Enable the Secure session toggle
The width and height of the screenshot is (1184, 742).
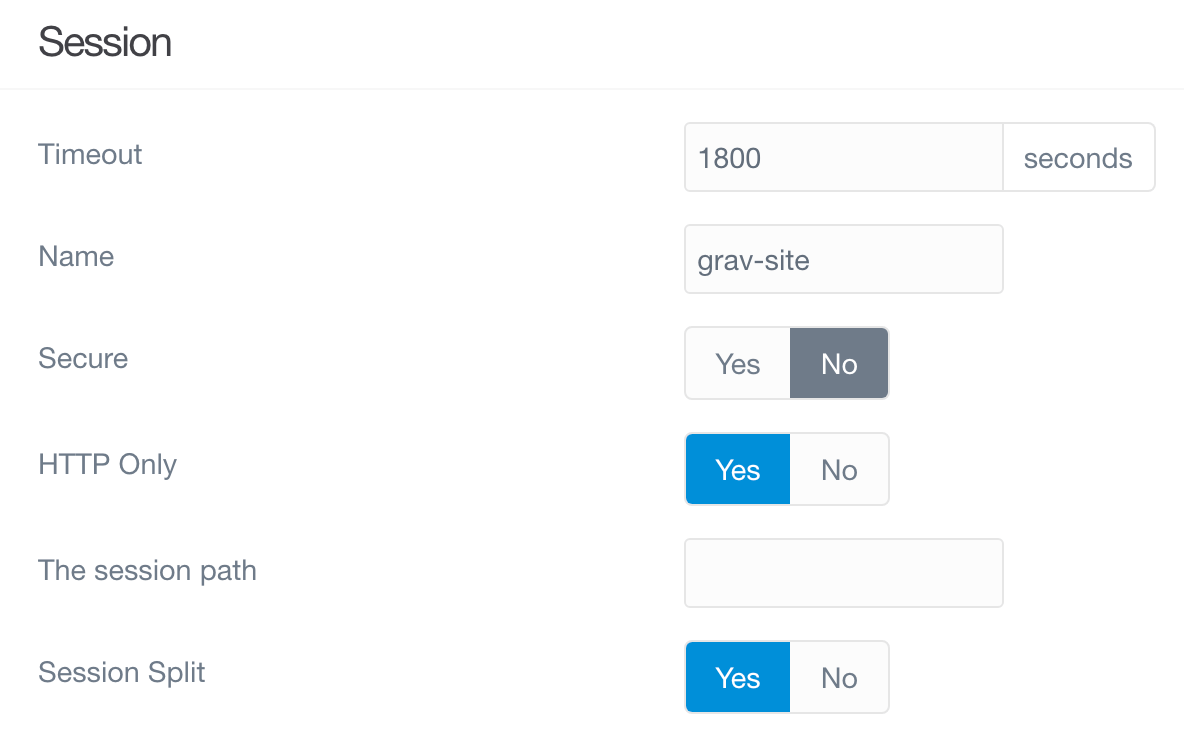[737, 363]
